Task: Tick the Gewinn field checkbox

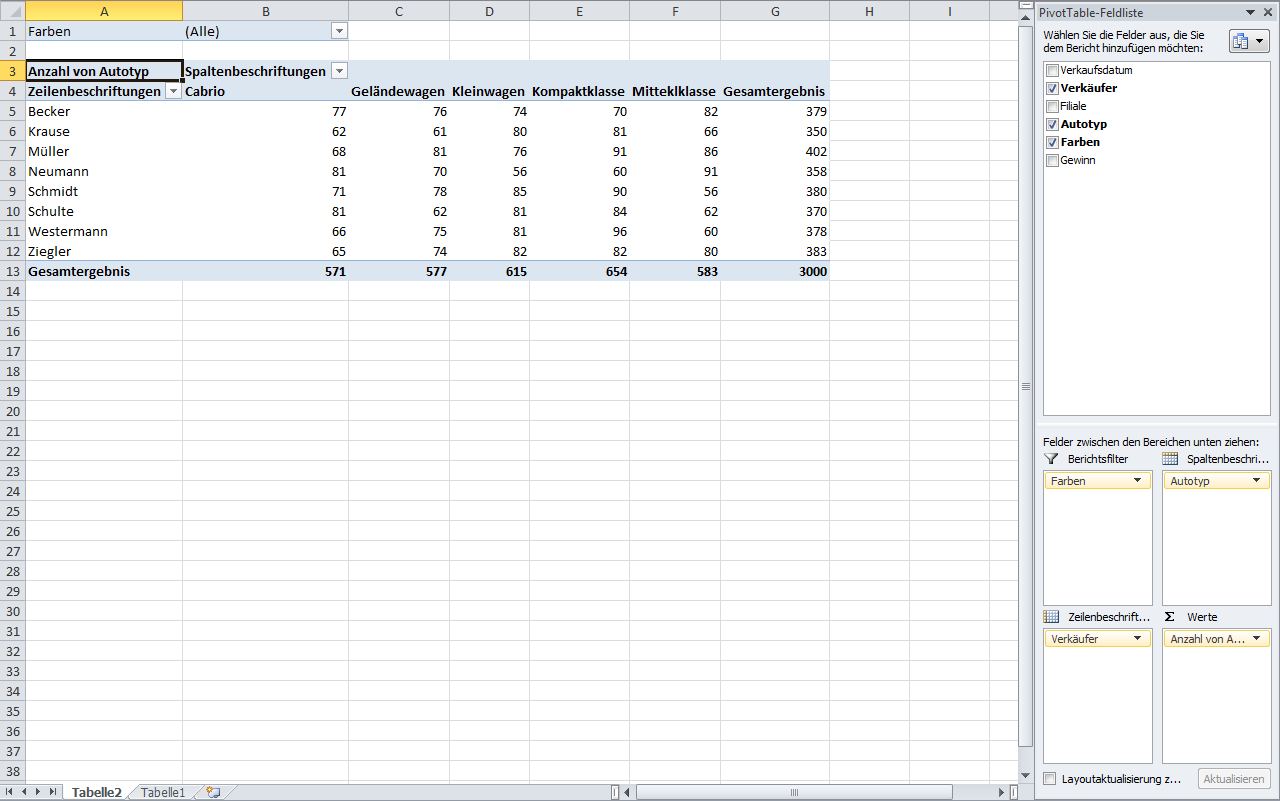Action: tap(1052, 160)
